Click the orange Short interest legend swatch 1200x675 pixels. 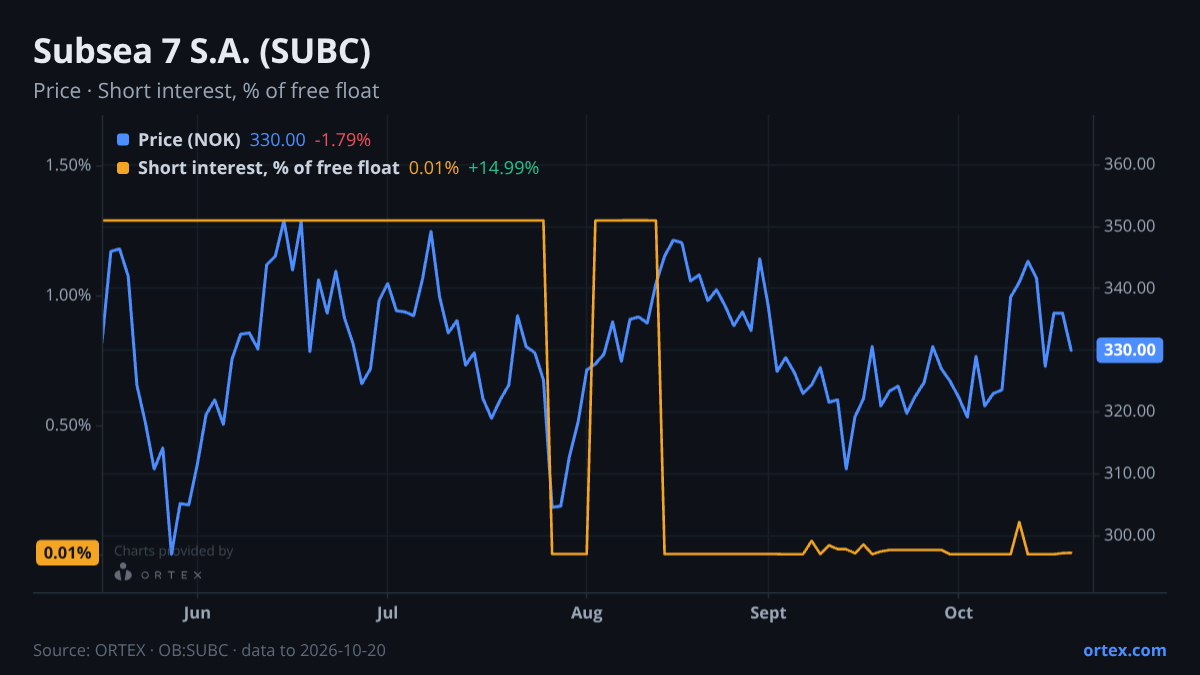click(123, 168)
